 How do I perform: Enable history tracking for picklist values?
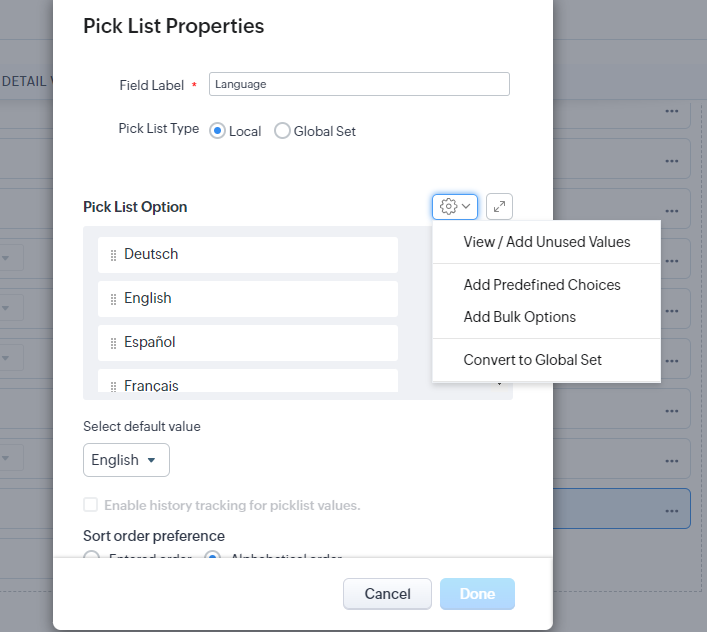point(91,505)
